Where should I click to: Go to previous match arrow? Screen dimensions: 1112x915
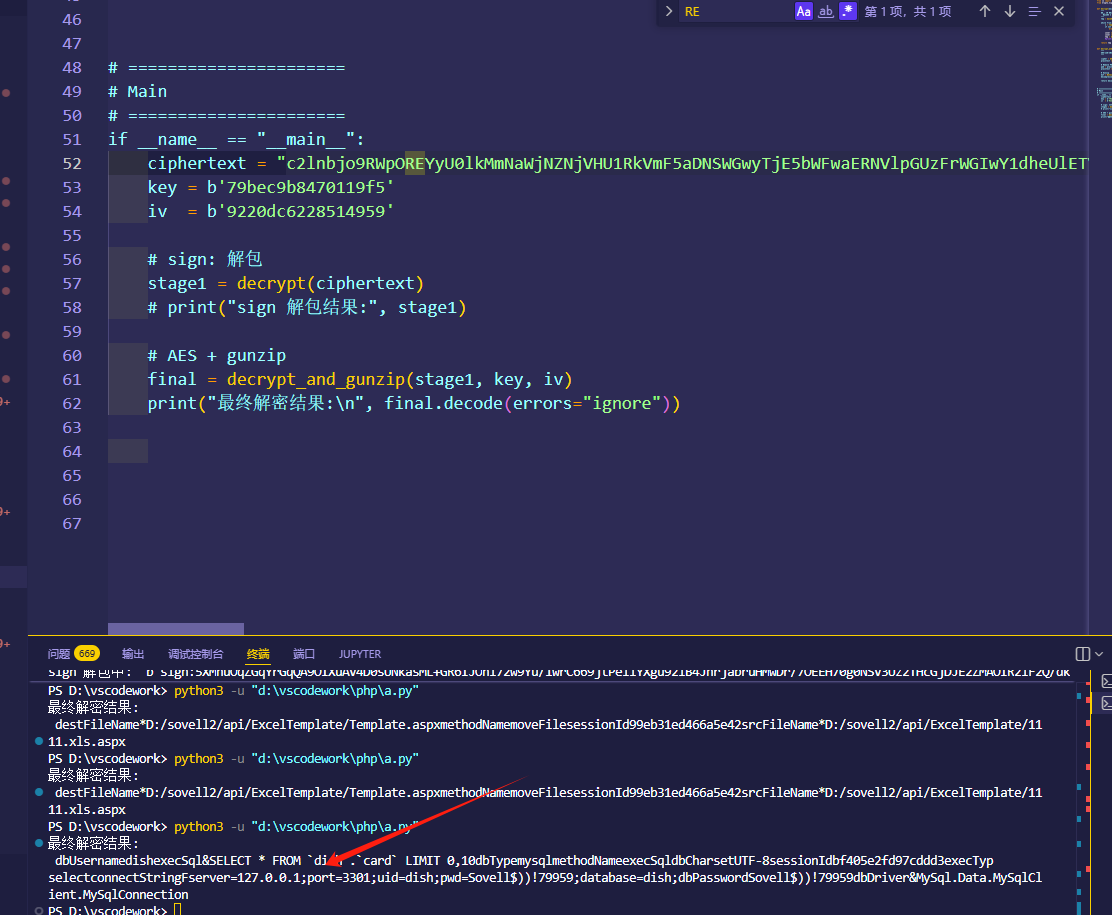click(985, 11)
